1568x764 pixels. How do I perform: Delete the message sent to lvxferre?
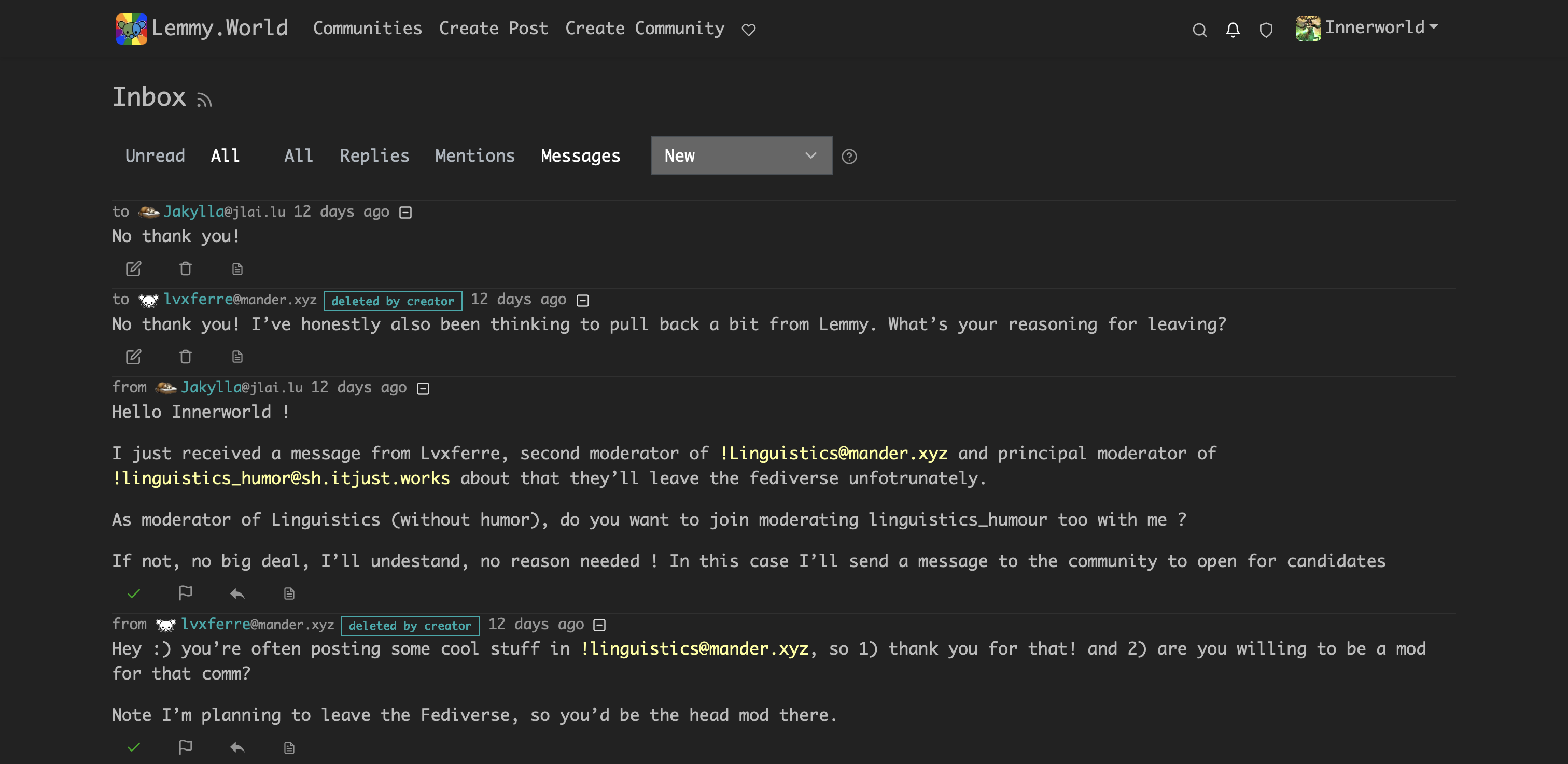tap(186, 357)
